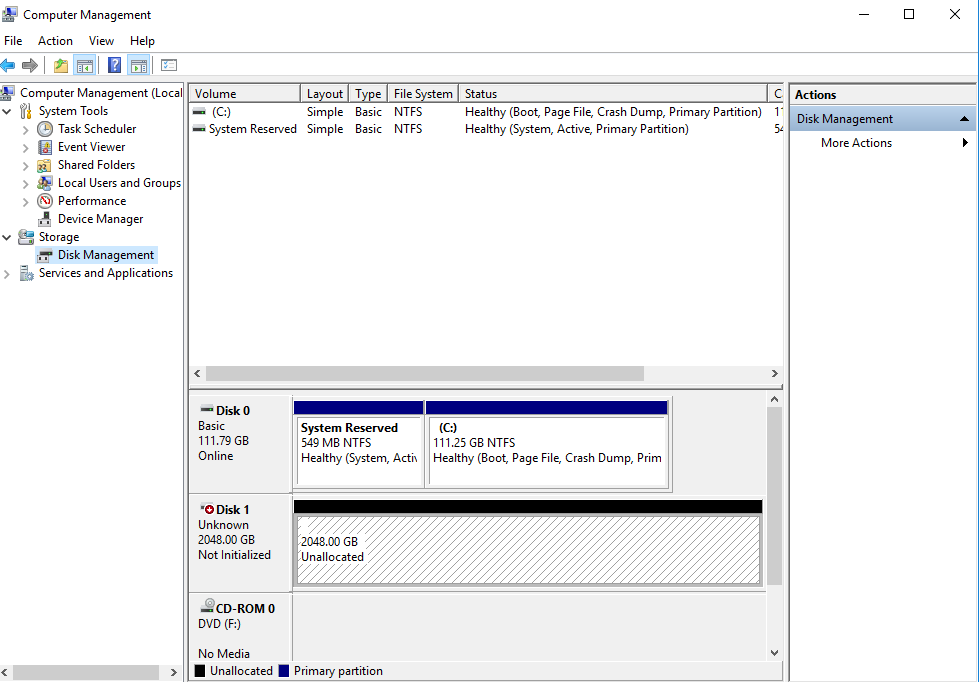Image resolution: width=979 pixels, height=682 pixels.
Task: Click the Device Manager icon
Action: tap(44, 219)
